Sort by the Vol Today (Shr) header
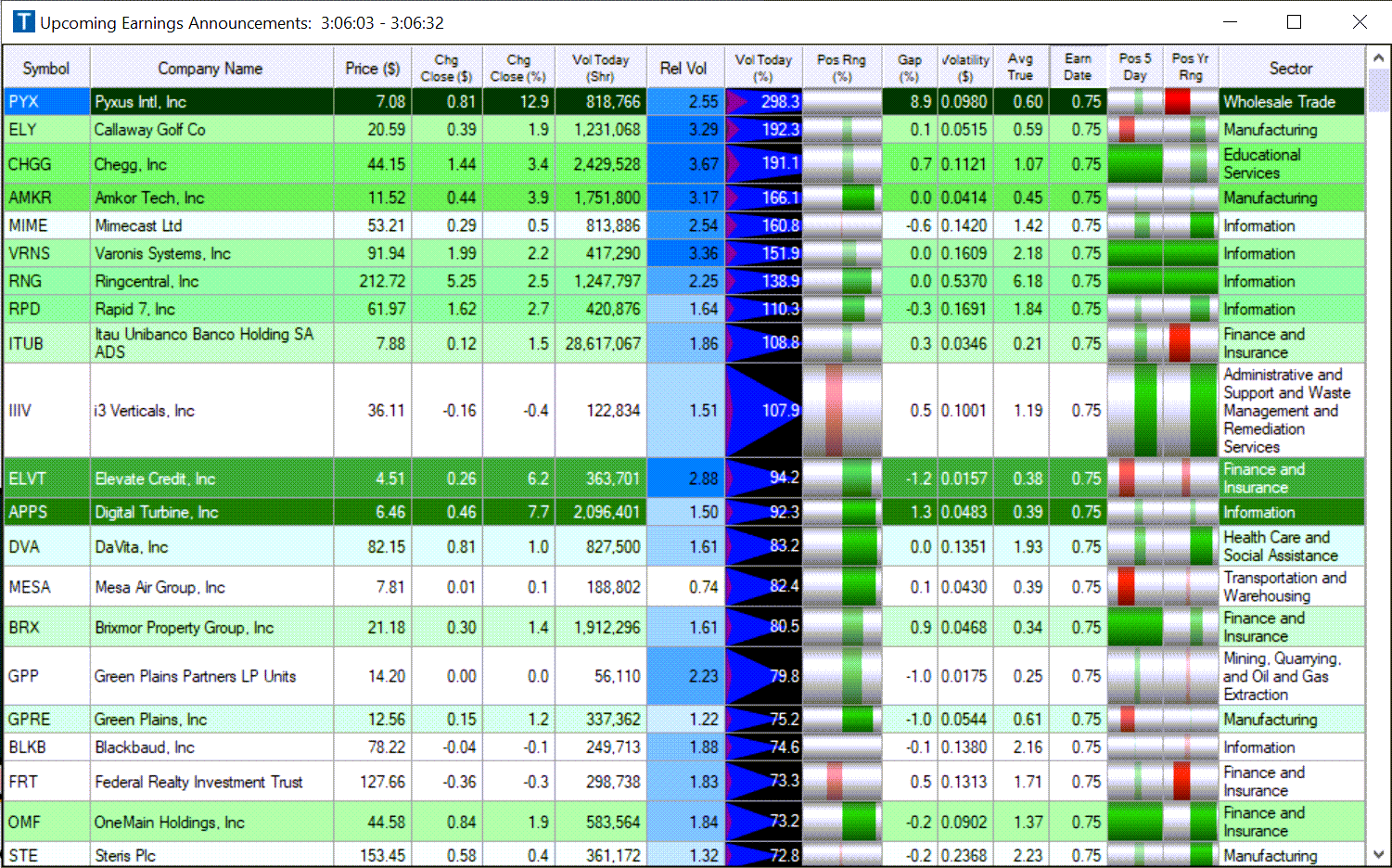The image size is (1392, 868). [x=600, y=68]
